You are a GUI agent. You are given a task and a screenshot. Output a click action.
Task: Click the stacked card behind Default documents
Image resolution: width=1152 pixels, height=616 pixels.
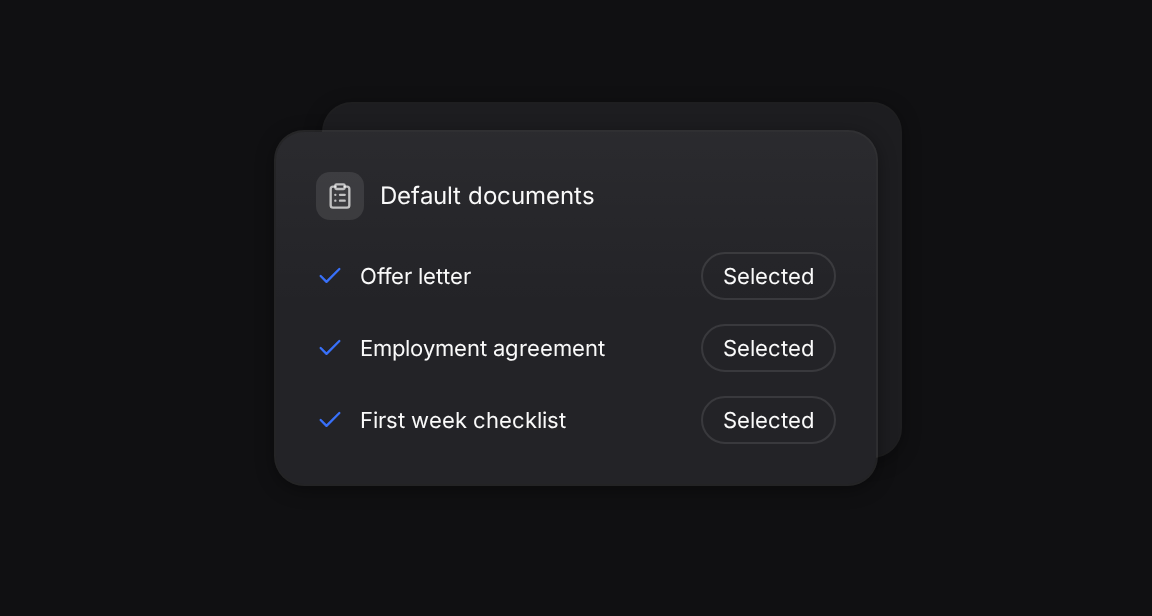890,279
